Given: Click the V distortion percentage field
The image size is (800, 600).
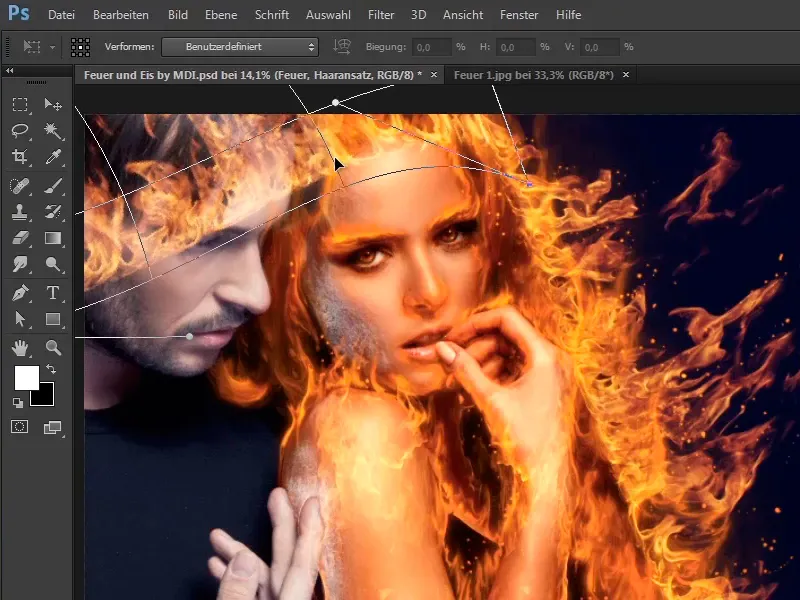Looking at the screenshot, I should click(x=599, y=47).
